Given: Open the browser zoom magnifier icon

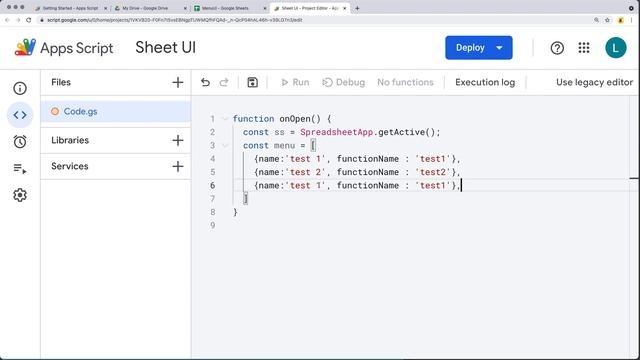Looking at the screenshot, I should coord(596,20).
